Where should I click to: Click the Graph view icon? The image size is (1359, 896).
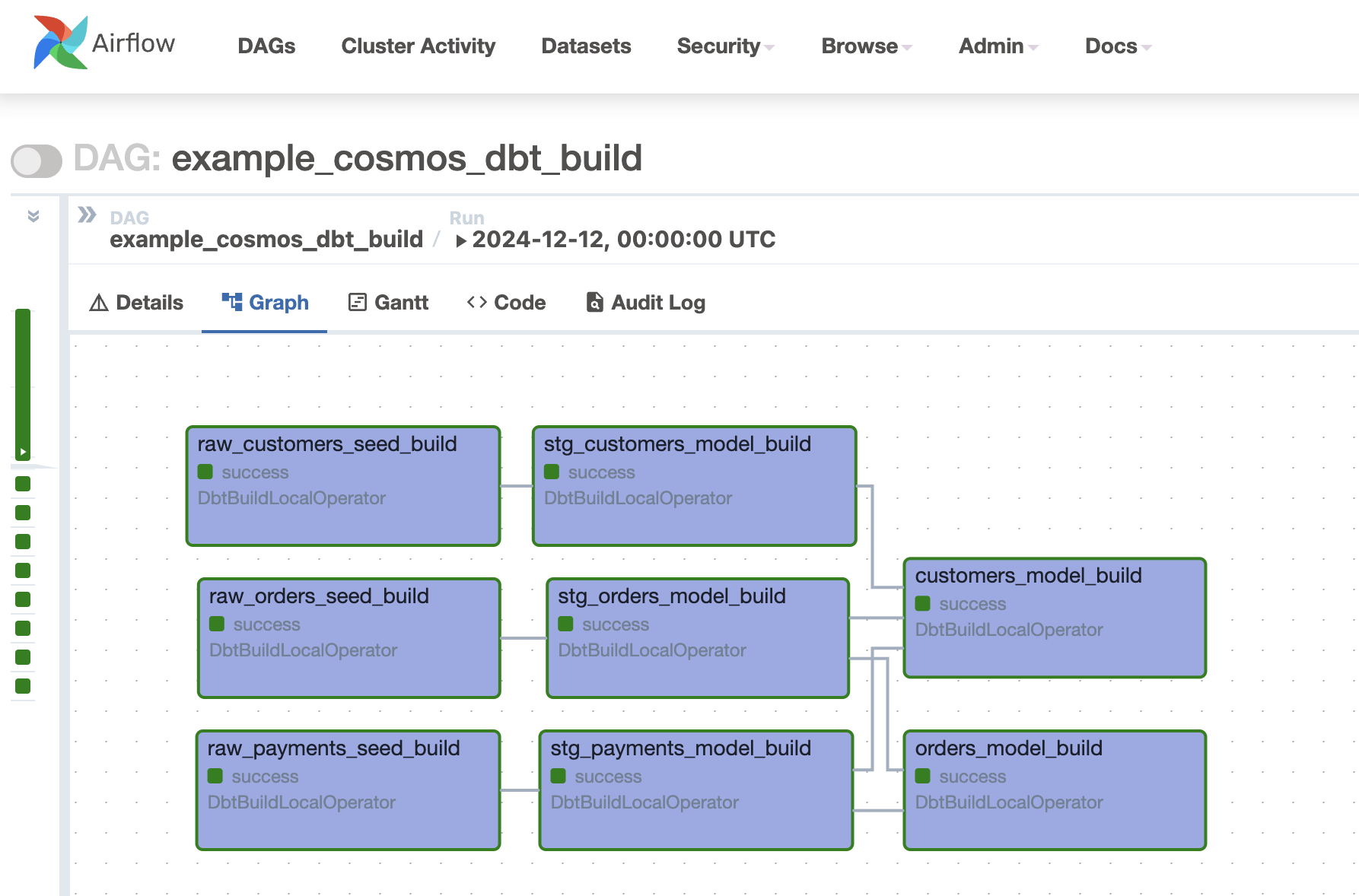point(231,301)
